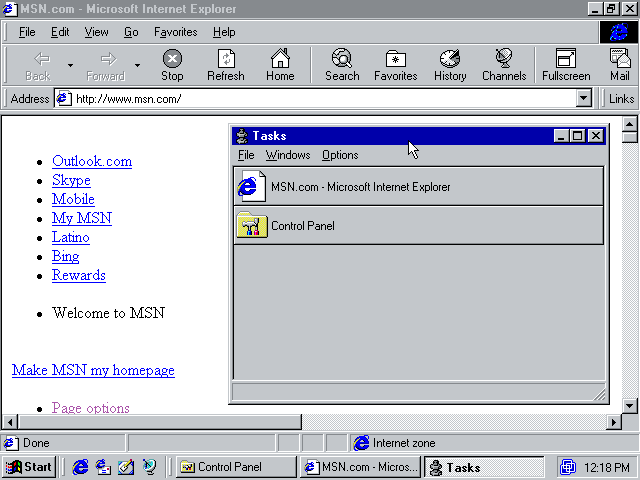
Task: Switch to Fullscreen mode
Action: 566,65
